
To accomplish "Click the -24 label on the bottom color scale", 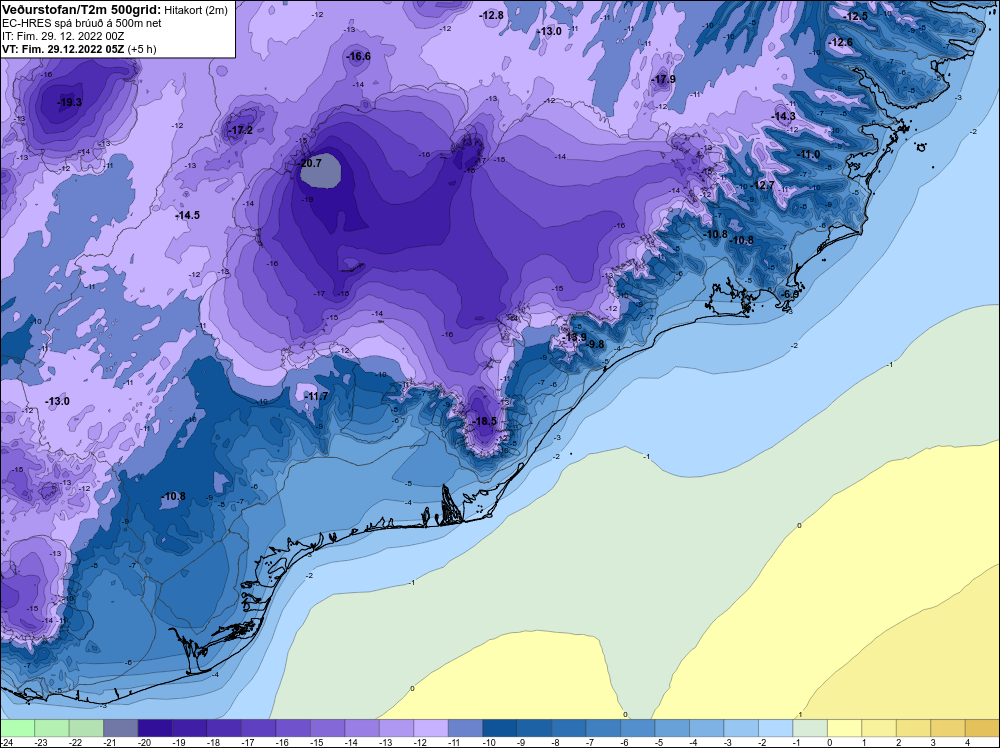I will pyautogui.click(x=8, y=742).
